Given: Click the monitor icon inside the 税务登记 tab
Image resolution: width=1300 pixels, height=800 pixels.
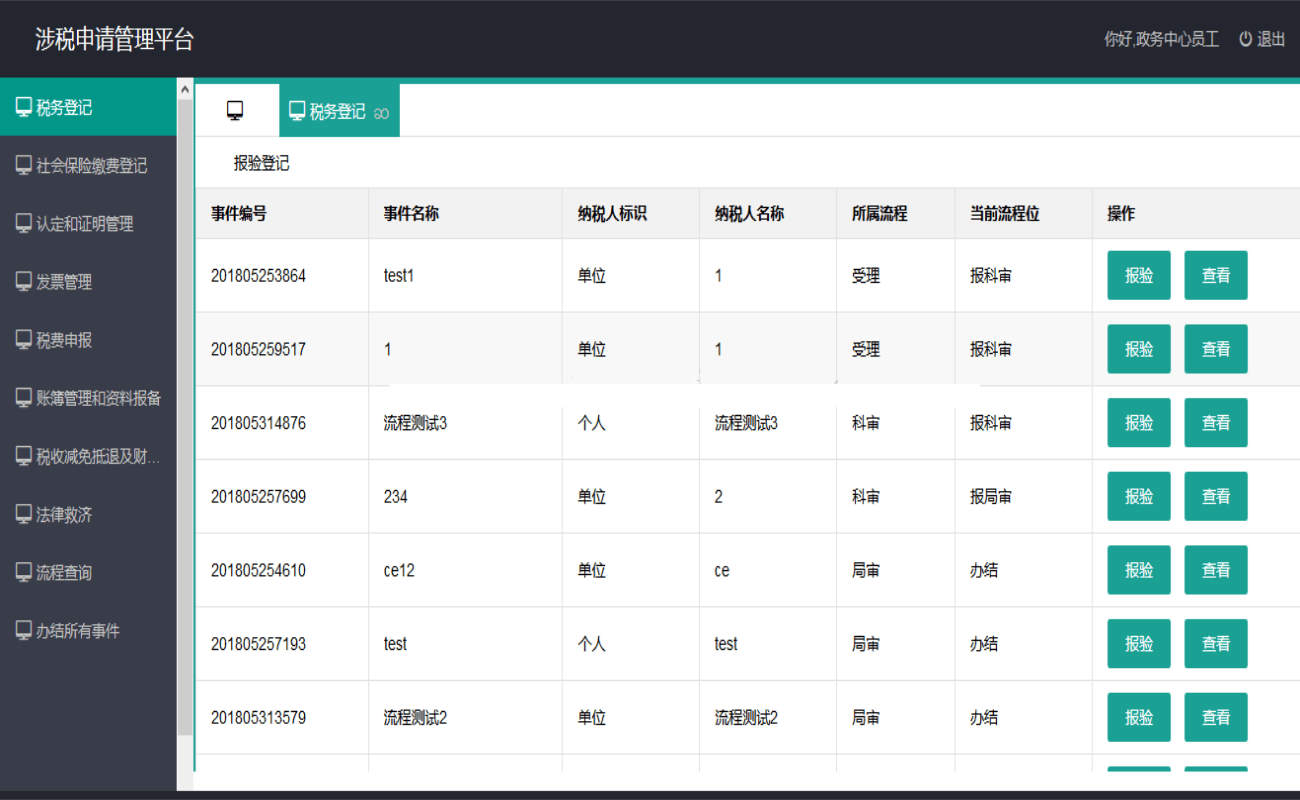Looking at the screenshot, I should (x=296, y=109).
